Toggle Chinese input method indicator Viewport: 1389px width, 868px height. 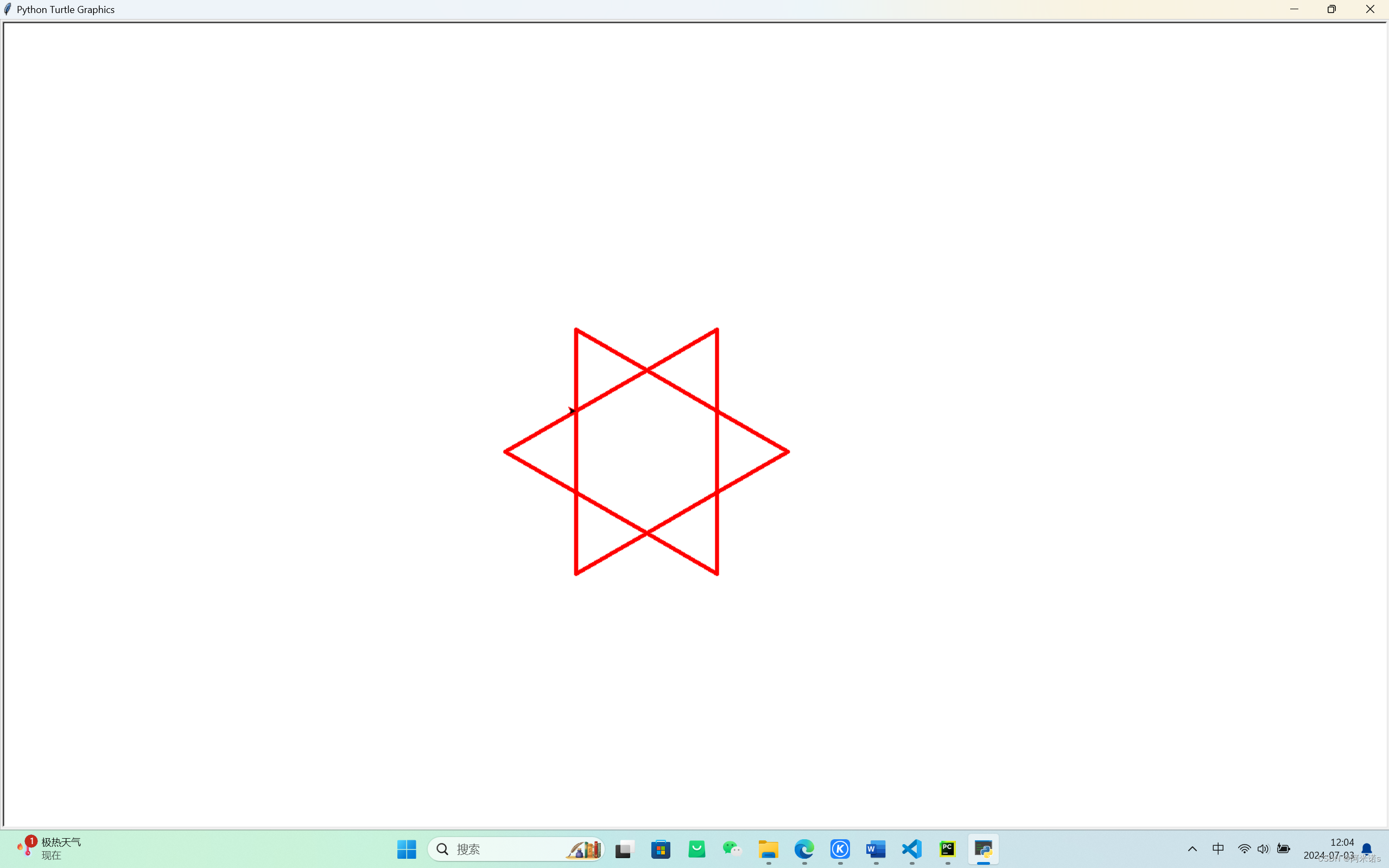(x=1218, y=848)
